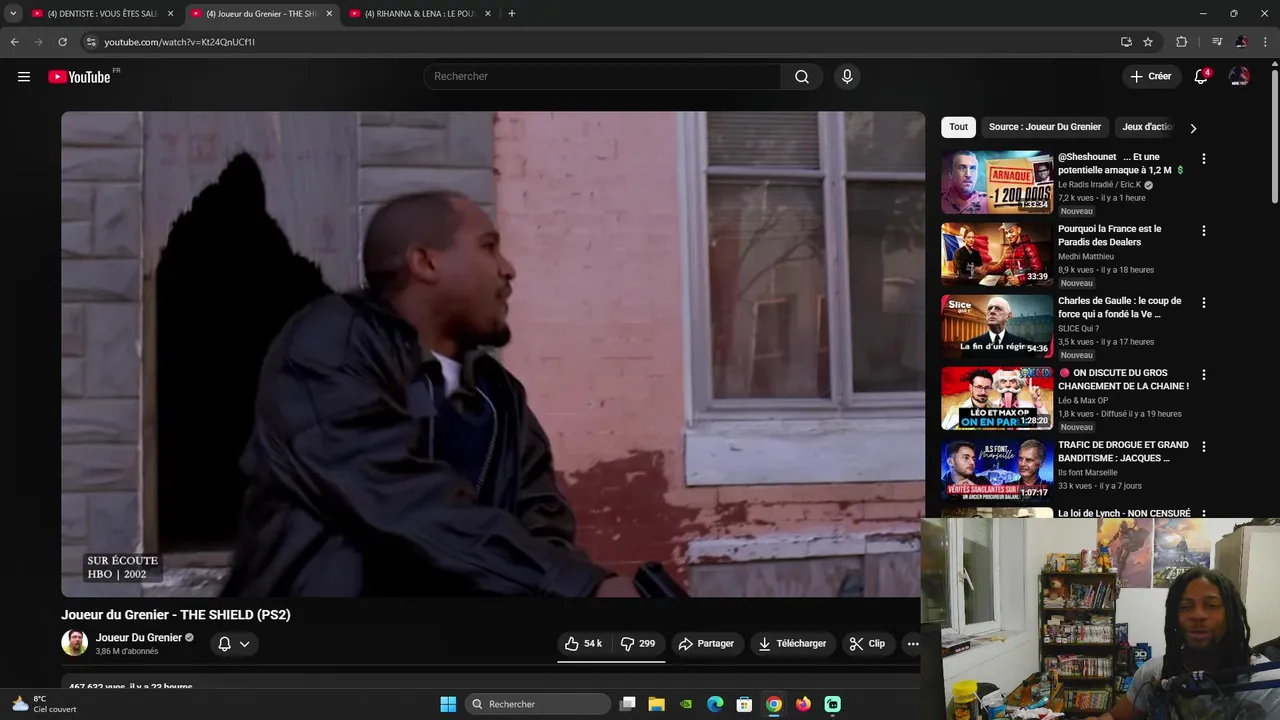1280x720 pixels.
Task: Open Task View on taskbar
Action: coord(628,704)
